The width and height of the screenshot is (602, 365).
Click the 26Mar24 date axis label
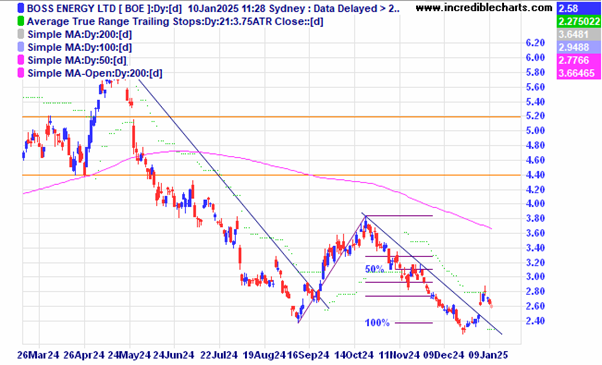(38, 355)
